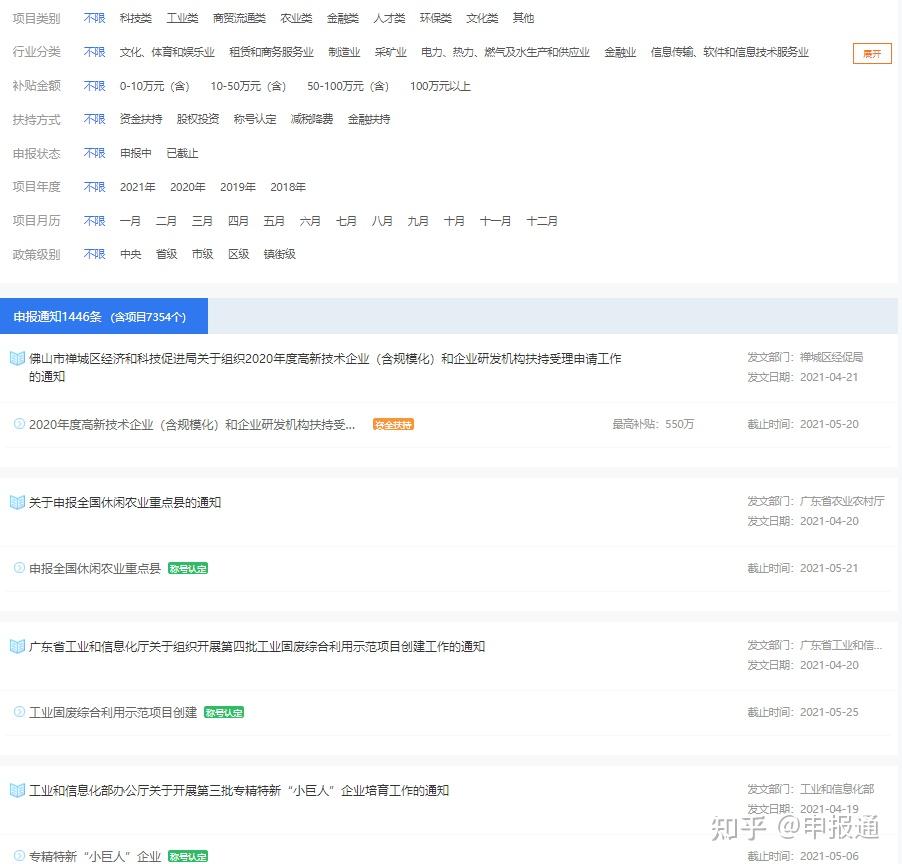Choose subsidy amount 0-10万元(含)
The image size is (902, 864).
point(155,86)
